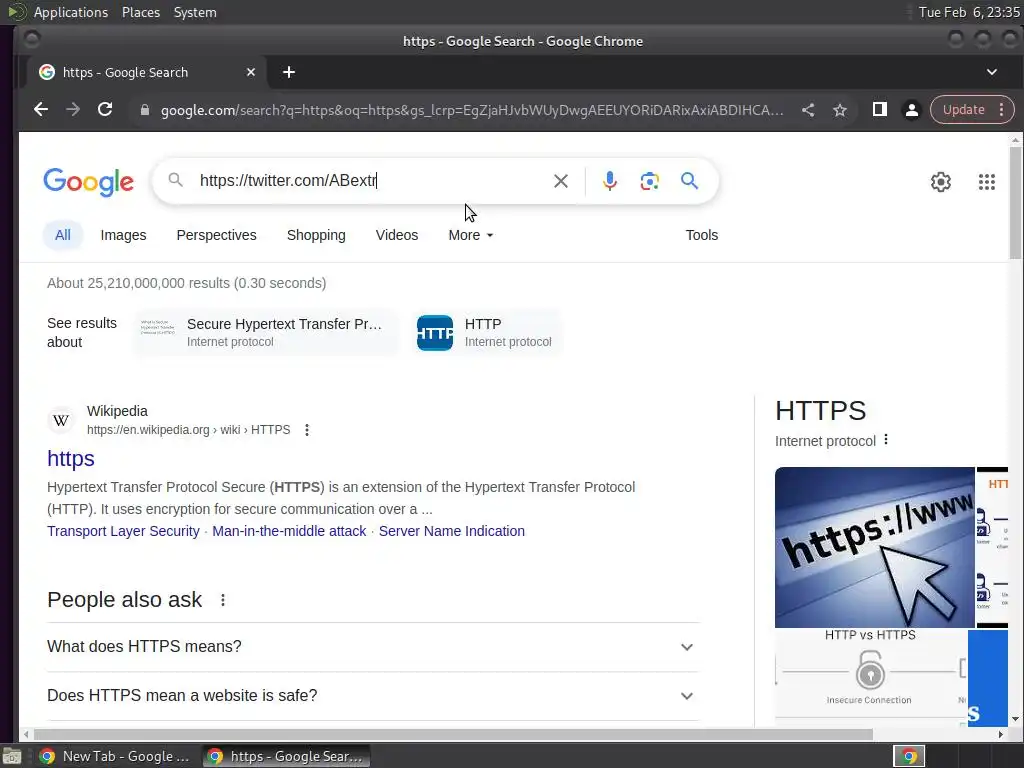Open the Applications menu
1024x768 pixels.
click(71, 12)
